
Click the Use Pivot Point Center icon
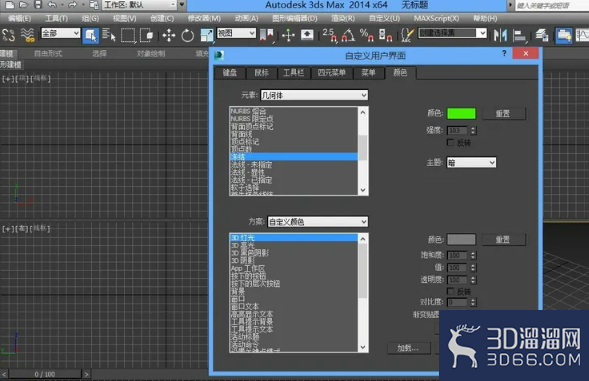(x=267, y=35)
